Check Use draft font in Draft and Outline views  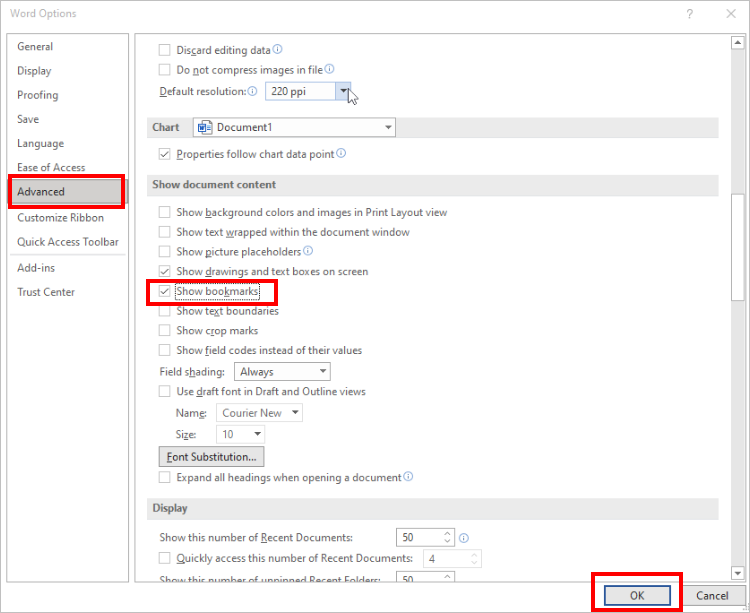(x=165, y=391)
